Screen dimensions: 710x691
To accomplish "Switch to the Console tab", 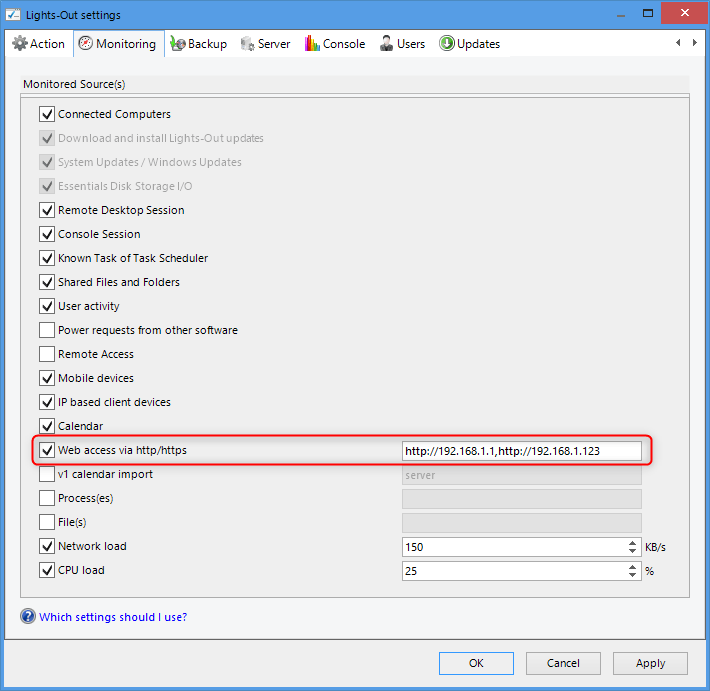I will 335,44.
